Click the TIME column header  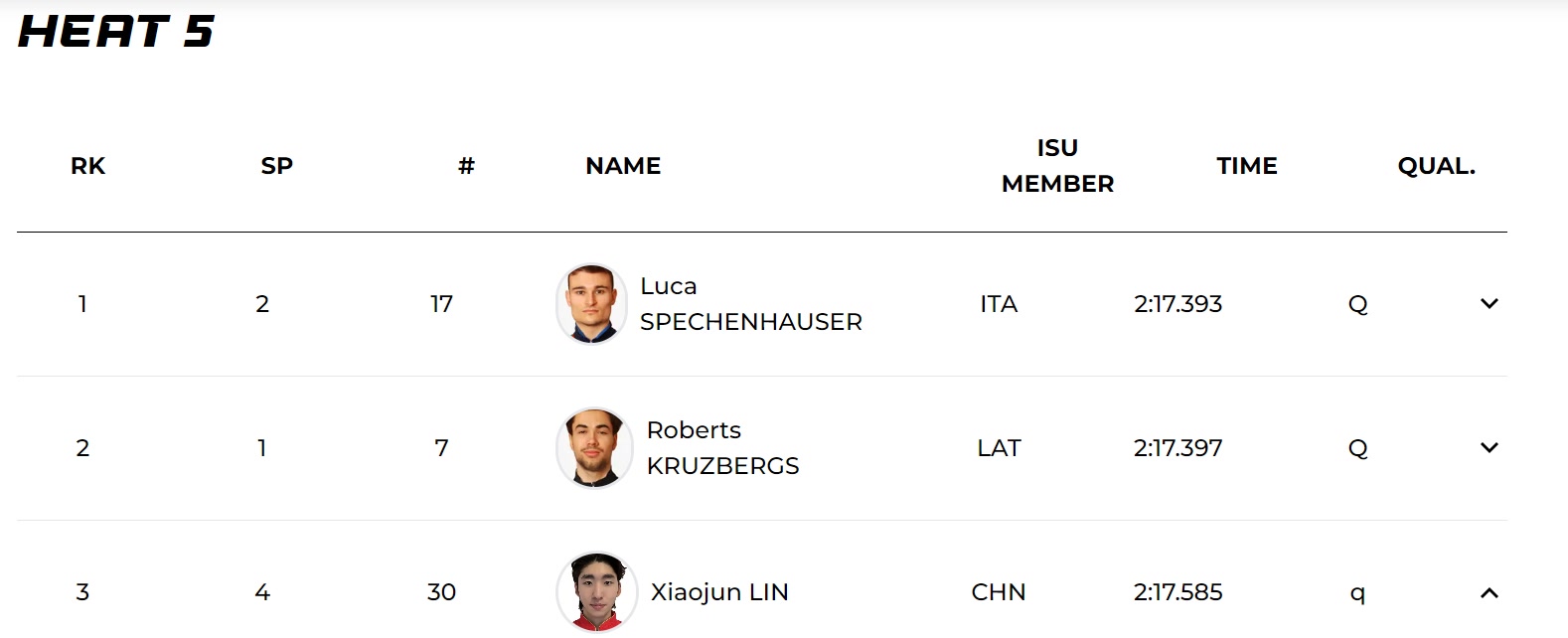click(x=1247, y=166)
